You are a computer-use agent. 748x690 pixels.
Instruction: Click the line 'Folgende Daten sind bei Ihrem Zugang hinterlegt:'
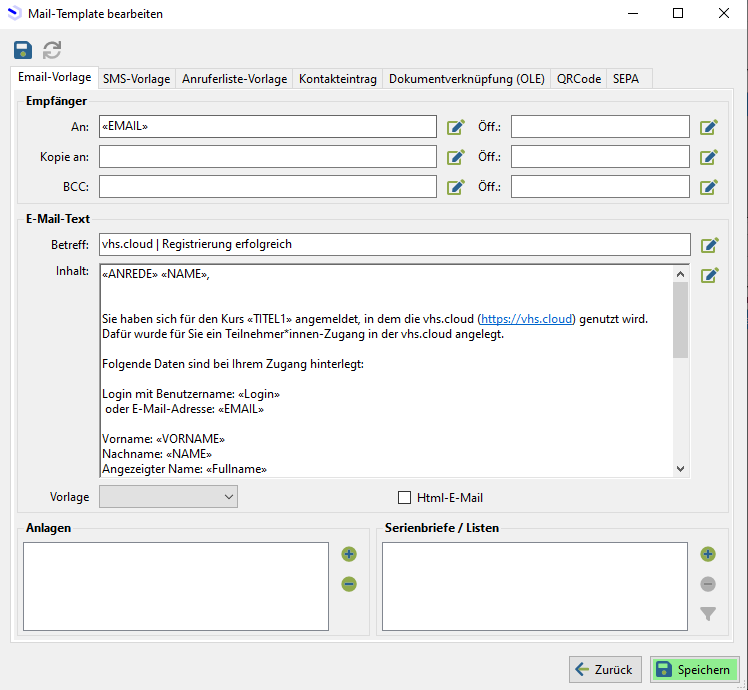(233, 364)
